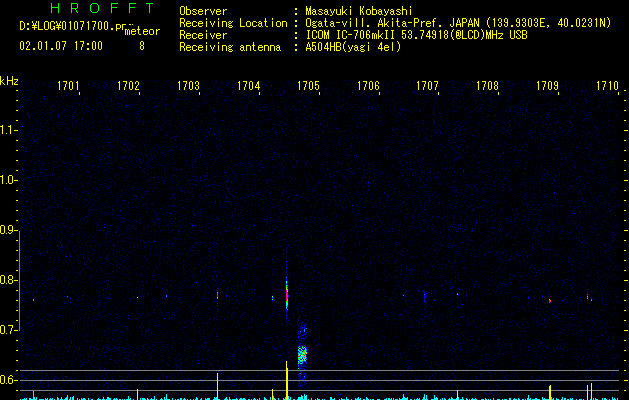Click the ICOM IC-706mkII receiver details
Viewport: 629px width, 400px height.
click(416, 35)
